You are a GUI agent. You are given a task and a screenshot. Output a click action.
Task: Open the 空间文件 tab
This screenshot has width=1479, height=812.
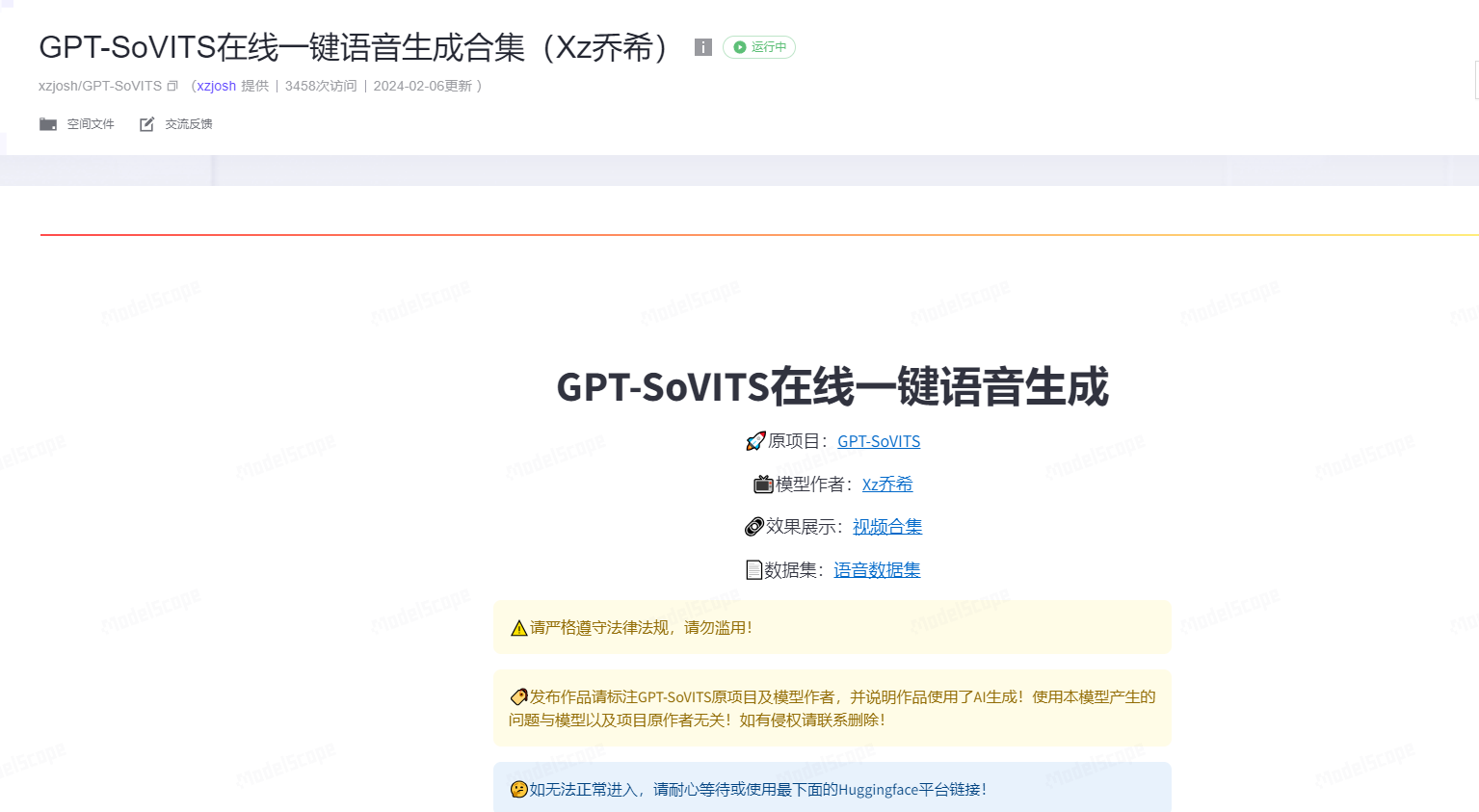coord(90,124)
